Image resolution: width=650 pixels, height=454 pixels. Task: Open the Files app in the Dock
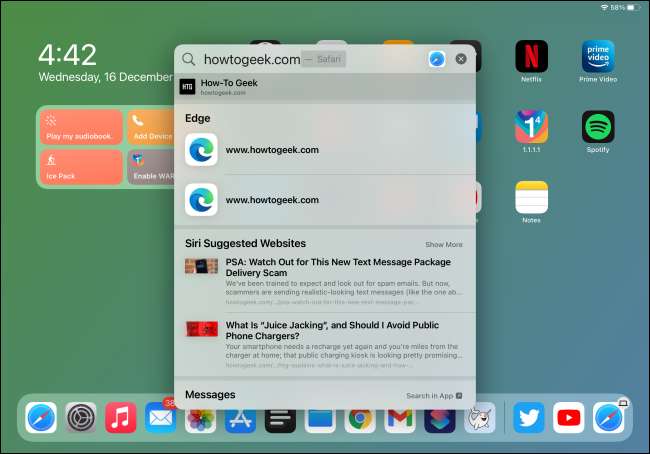(x=320, y=421)
